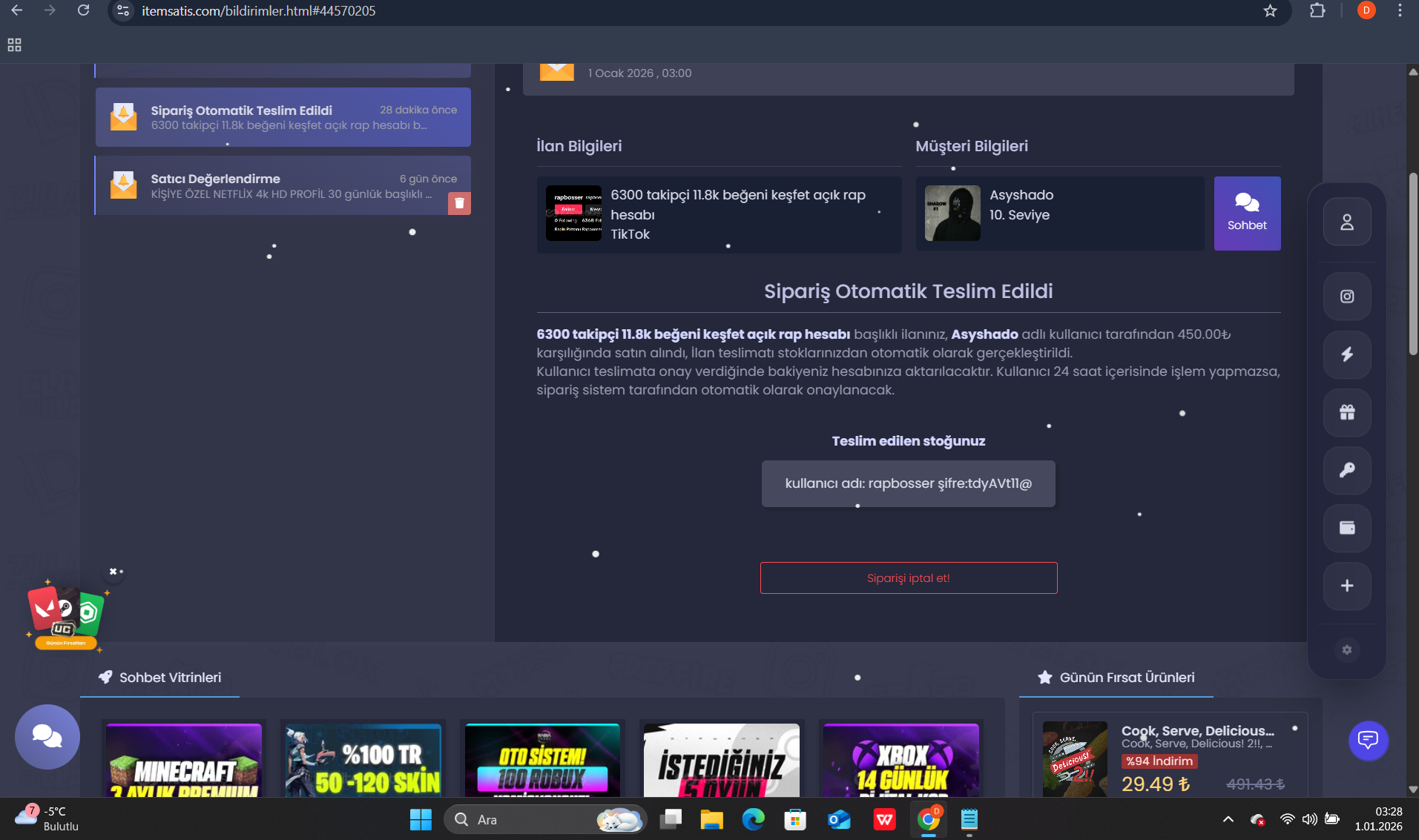The image size is (1419, 840).
Task: Open File Explorer from the taskbar
Action: click(711, 819)
